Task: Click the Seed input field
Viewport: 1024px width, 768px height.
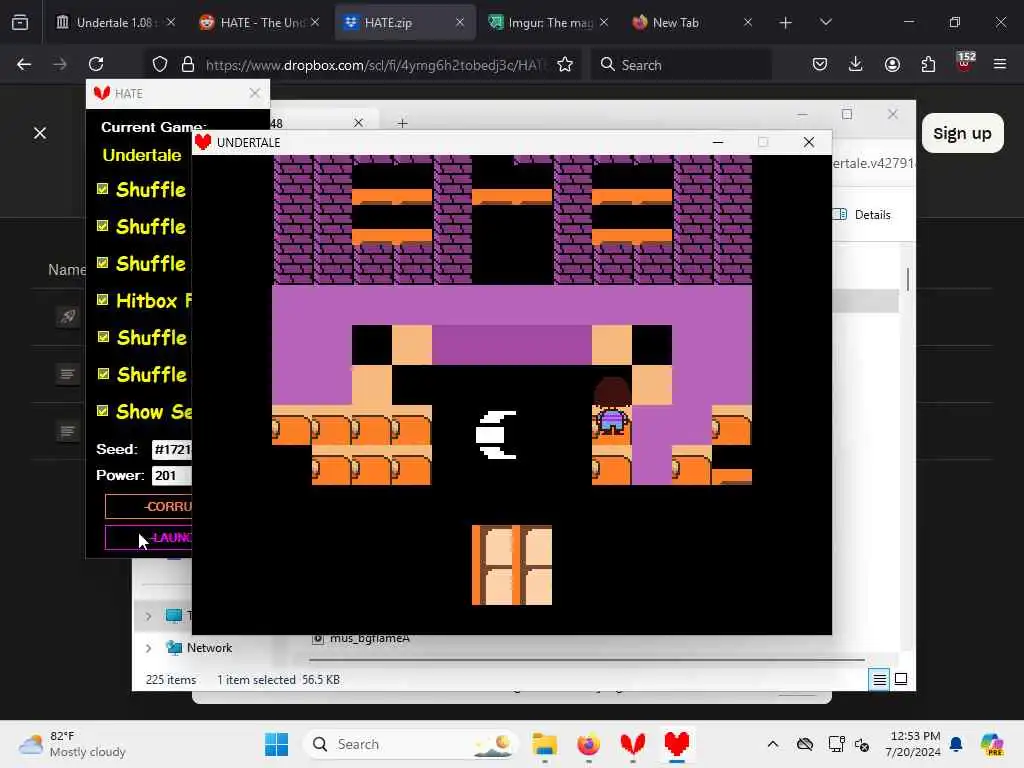Action: tap(172, 449)
